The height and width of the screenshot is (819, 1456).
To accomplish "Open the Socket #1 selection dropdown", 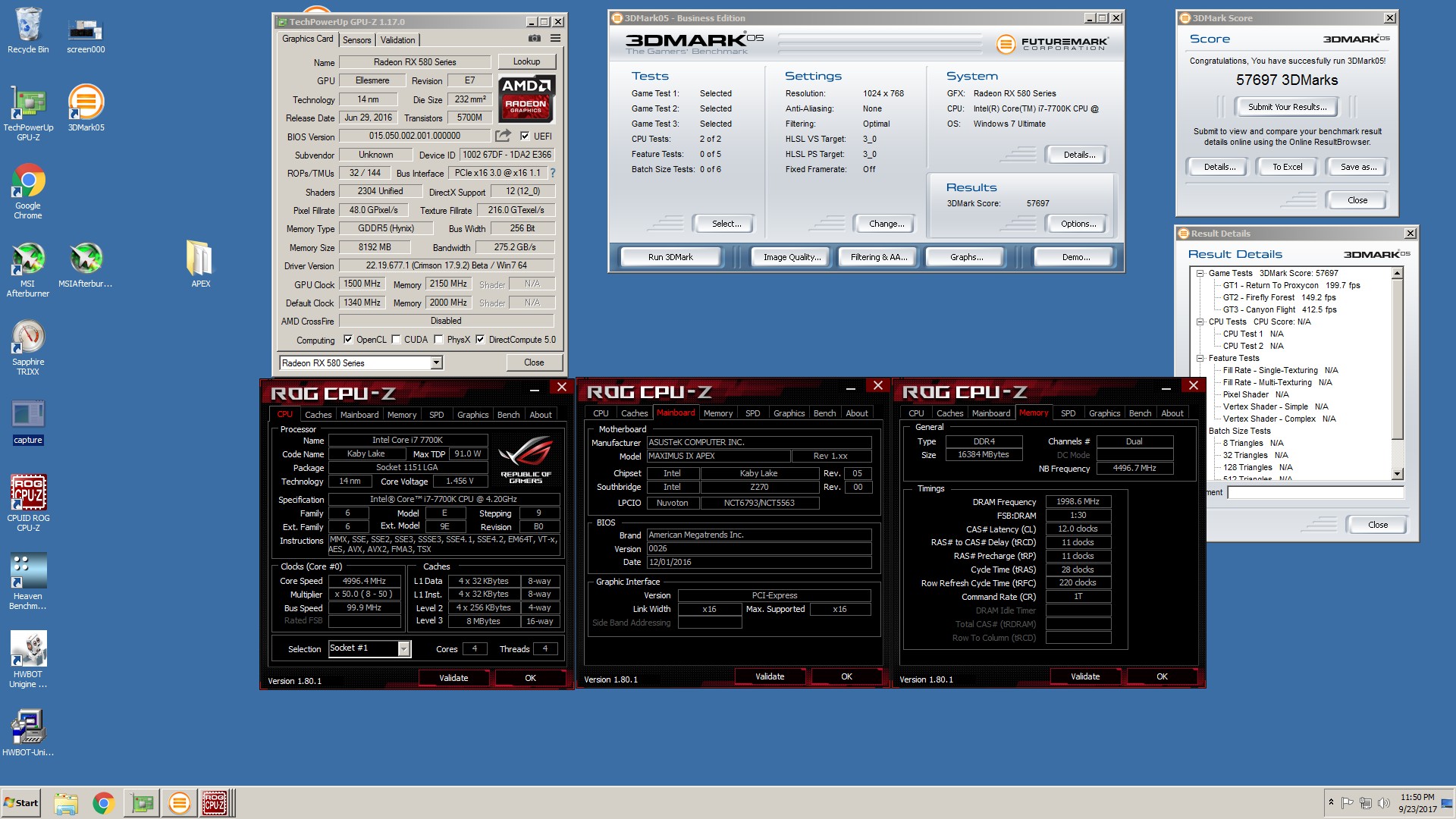I will coord(404,648).
